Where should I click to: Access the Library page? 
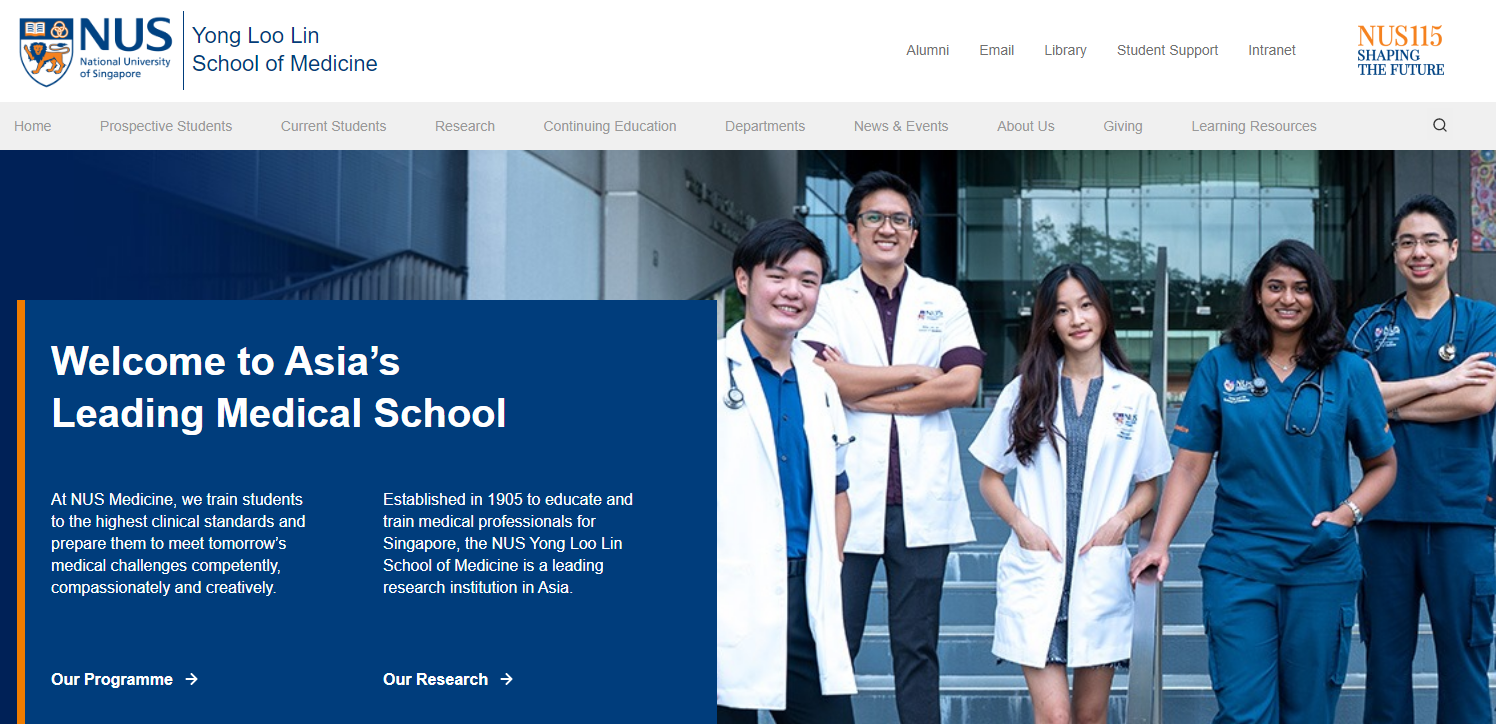(x=1065, y=50)
